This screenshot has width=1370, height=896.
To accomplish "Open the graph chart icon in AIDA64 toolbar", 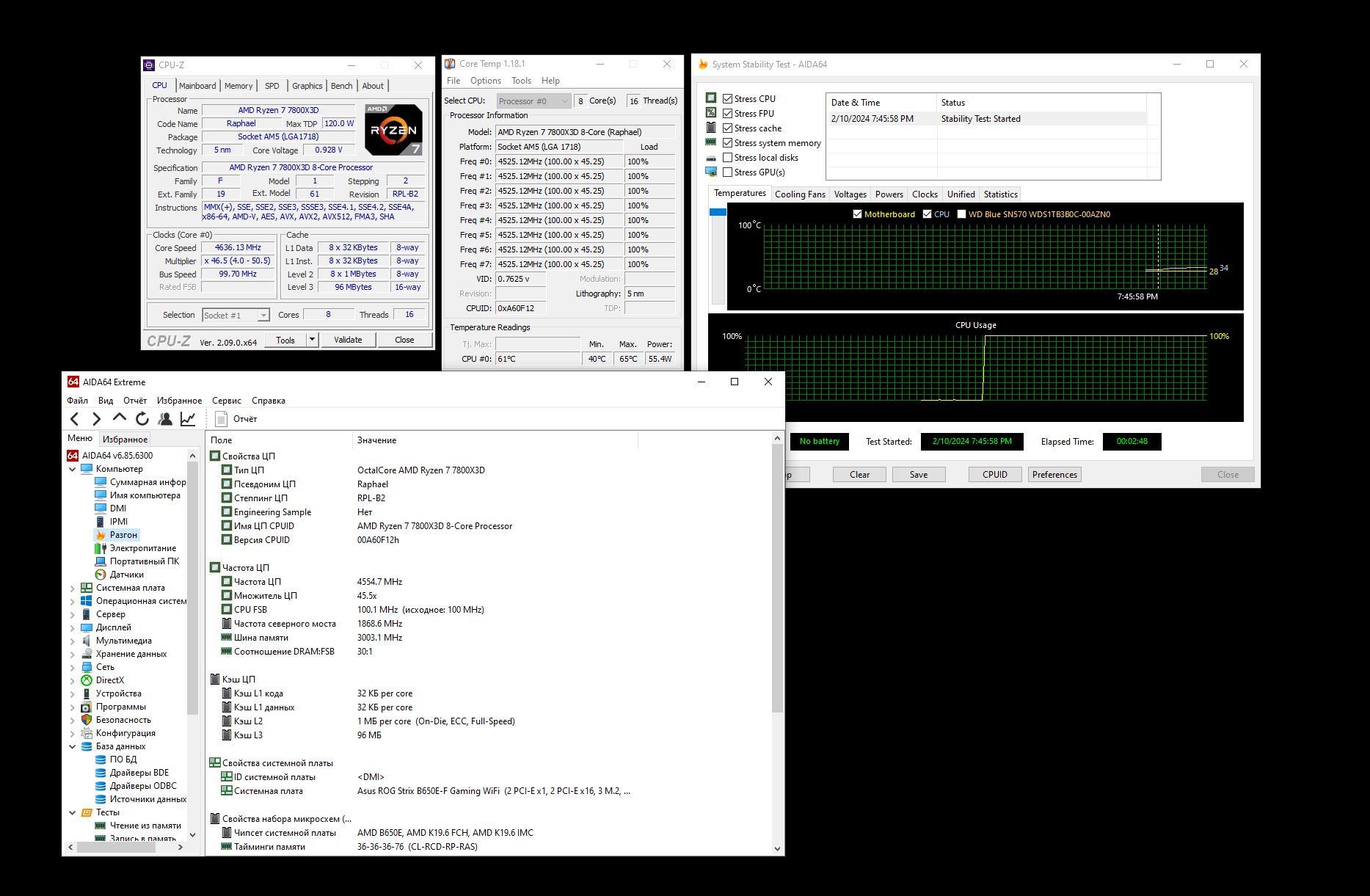I will [188, 419].
